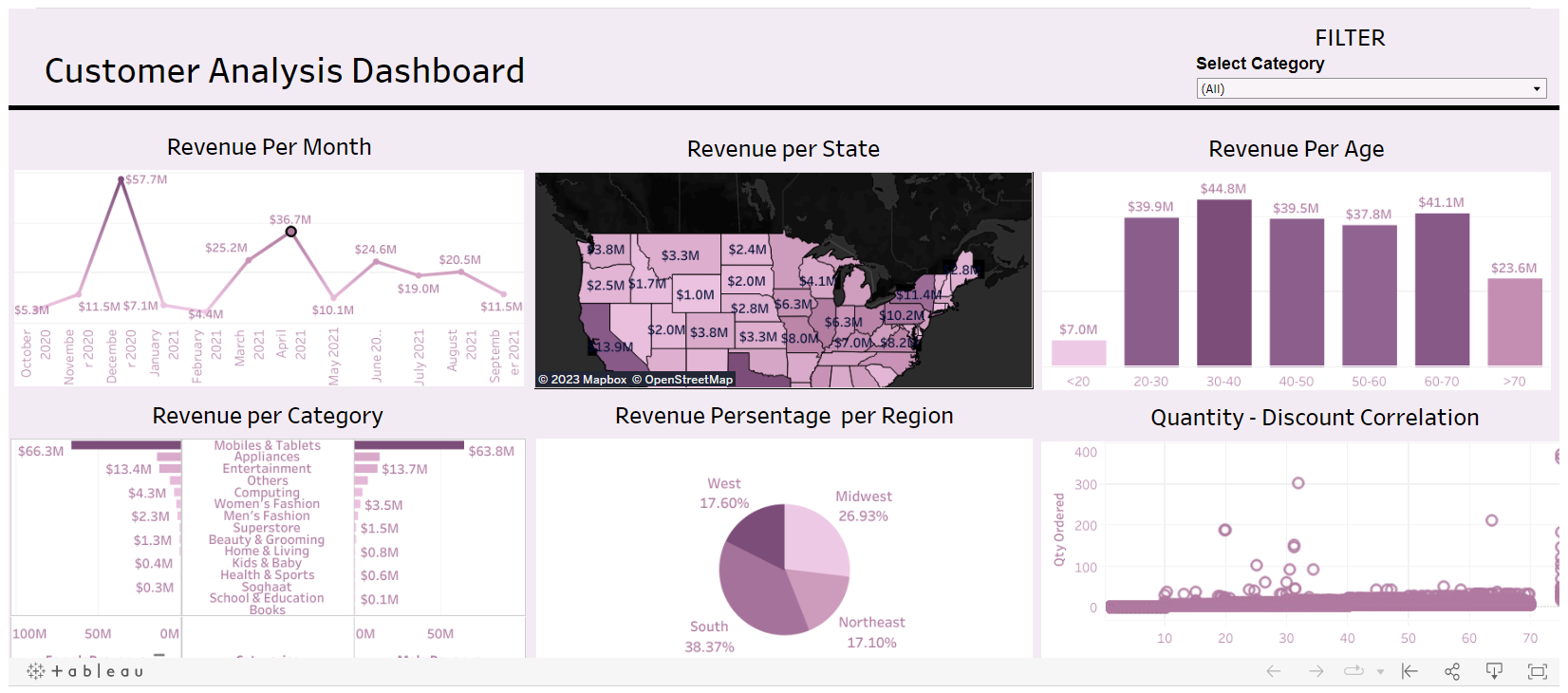Click the Midwest 26.93% label
This screenshot has width=1568, height=693.
863,506
